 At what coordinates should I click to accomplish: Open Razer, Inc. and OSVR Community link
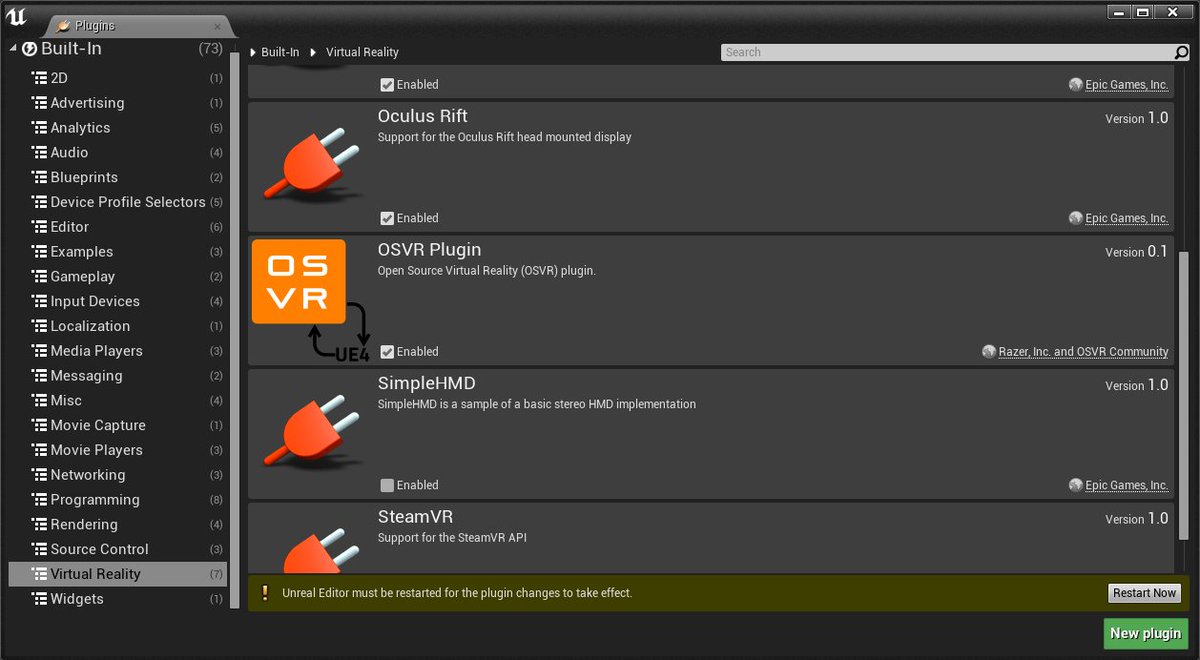click(1083, 352)
